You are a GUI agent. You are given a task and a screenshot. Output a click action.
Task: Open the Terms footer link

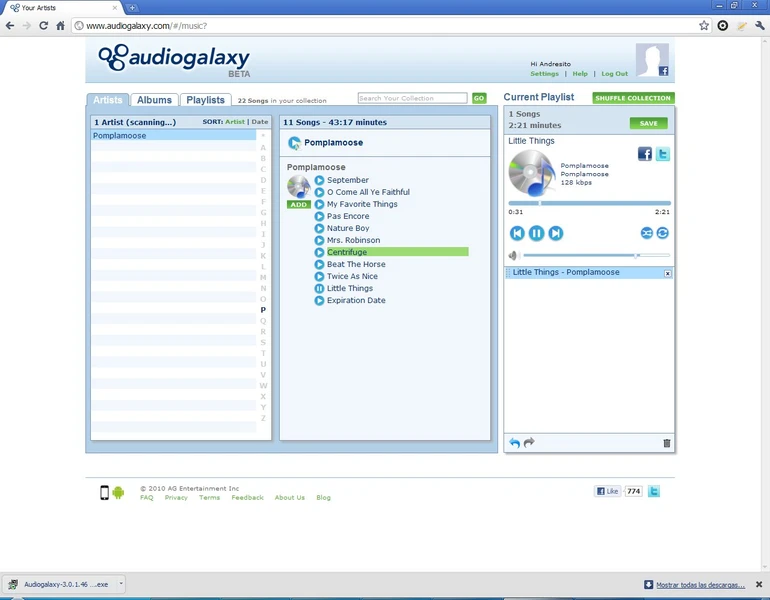[x=209, y=497]
